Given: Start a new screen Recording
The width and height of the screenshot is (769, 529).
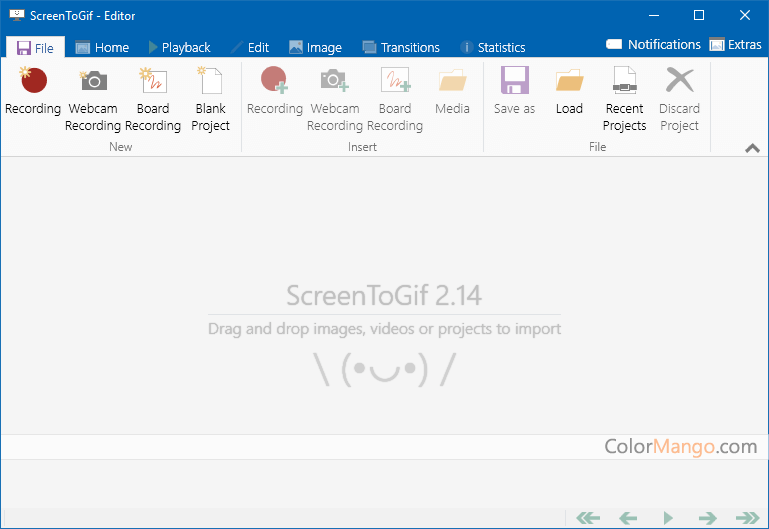Looking at the screenshot, I should tap(33, 93).
